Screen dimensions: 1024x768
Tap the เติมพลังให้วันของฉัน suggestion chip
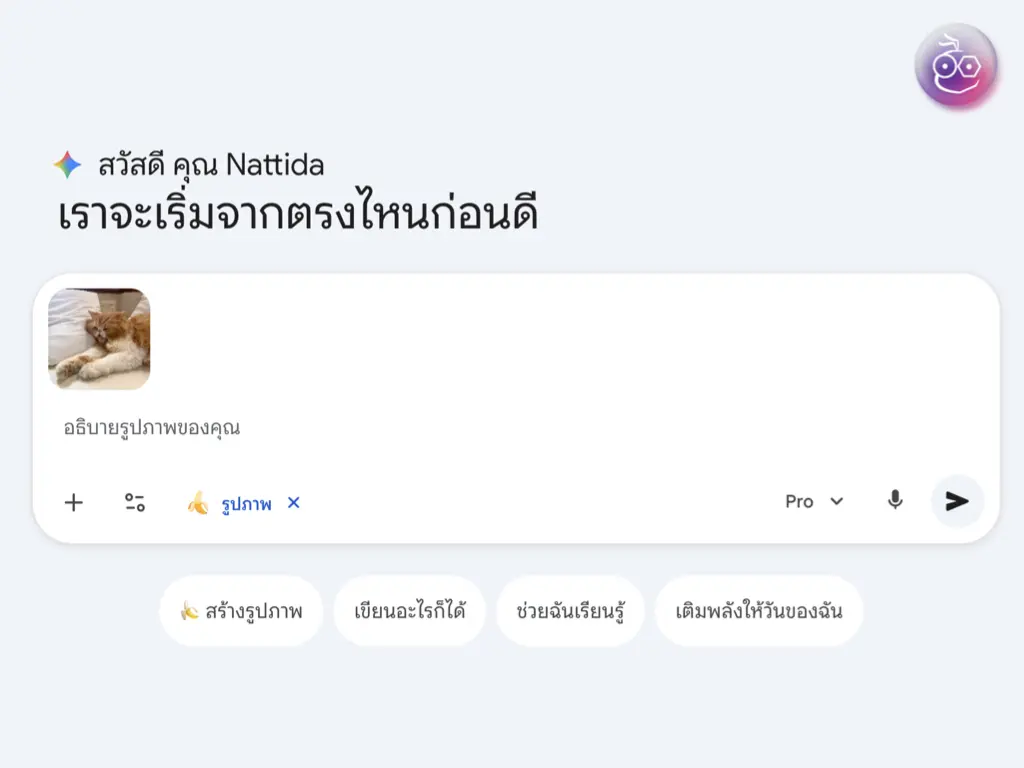click(759, 610)
